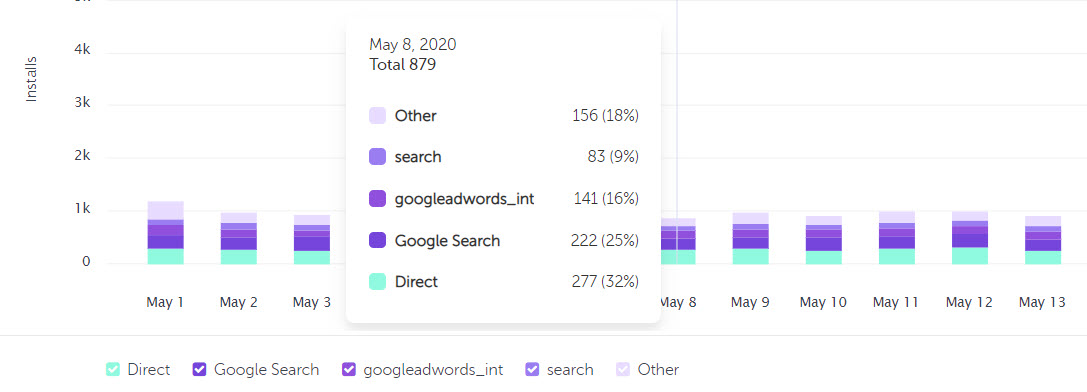1087x392 pixels.
Task: Click the googleadwords_int swatch in tooltip
Action: pyautogui.click(x=378, y=199)
